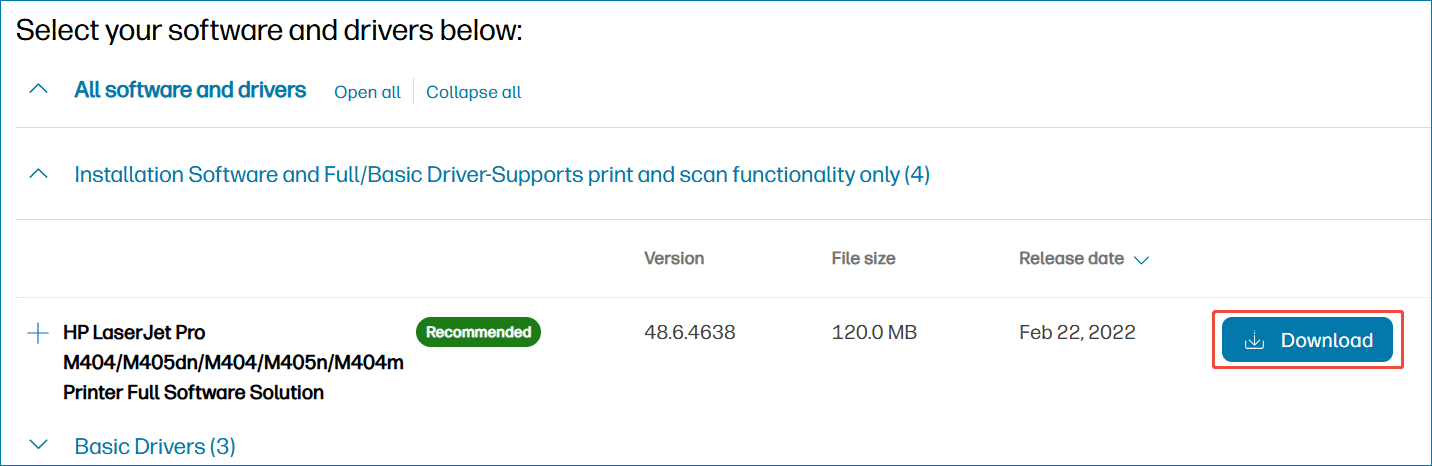The height and width of the screenshot is (466, 1432).
Task: Collapse the Installation Software section chevron
Action: coord(38,174)
